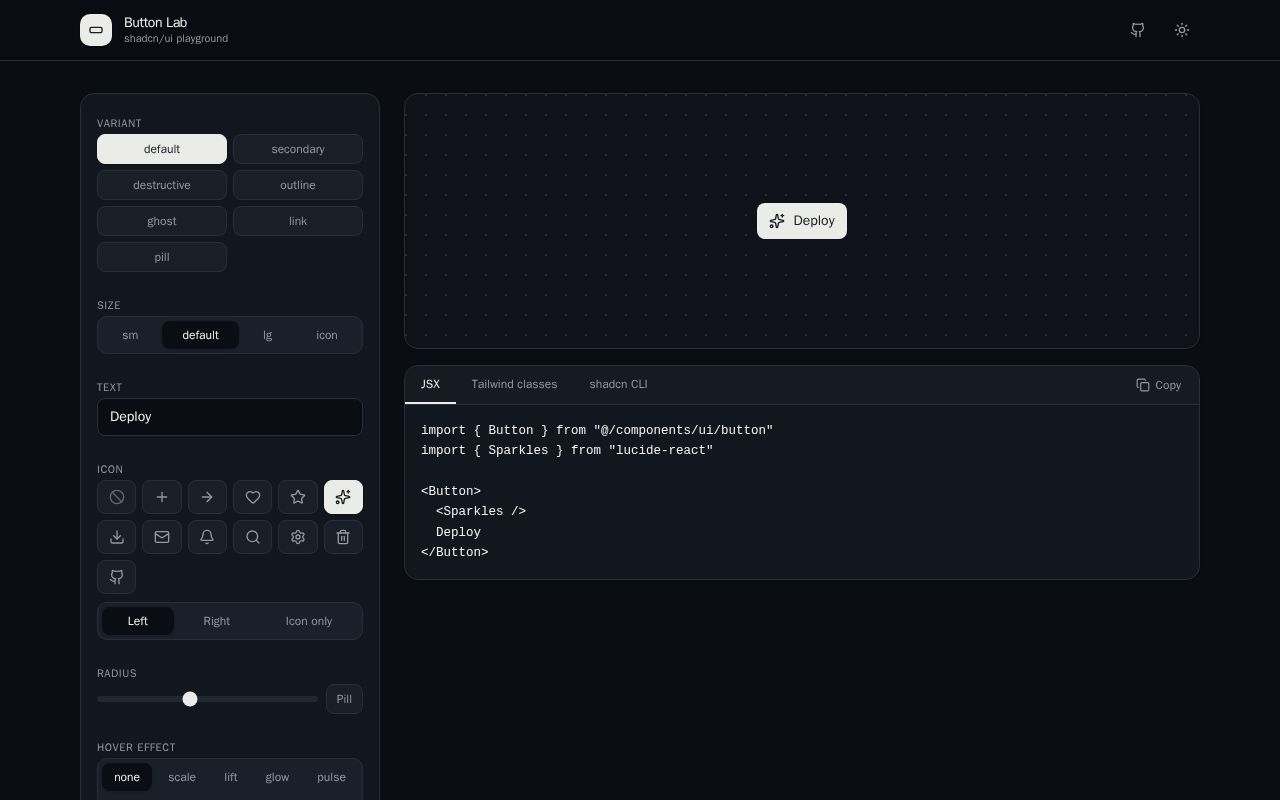Pick the star icon
The width and height of the screenshot is (1280, 800).
[x=298, y=497]
